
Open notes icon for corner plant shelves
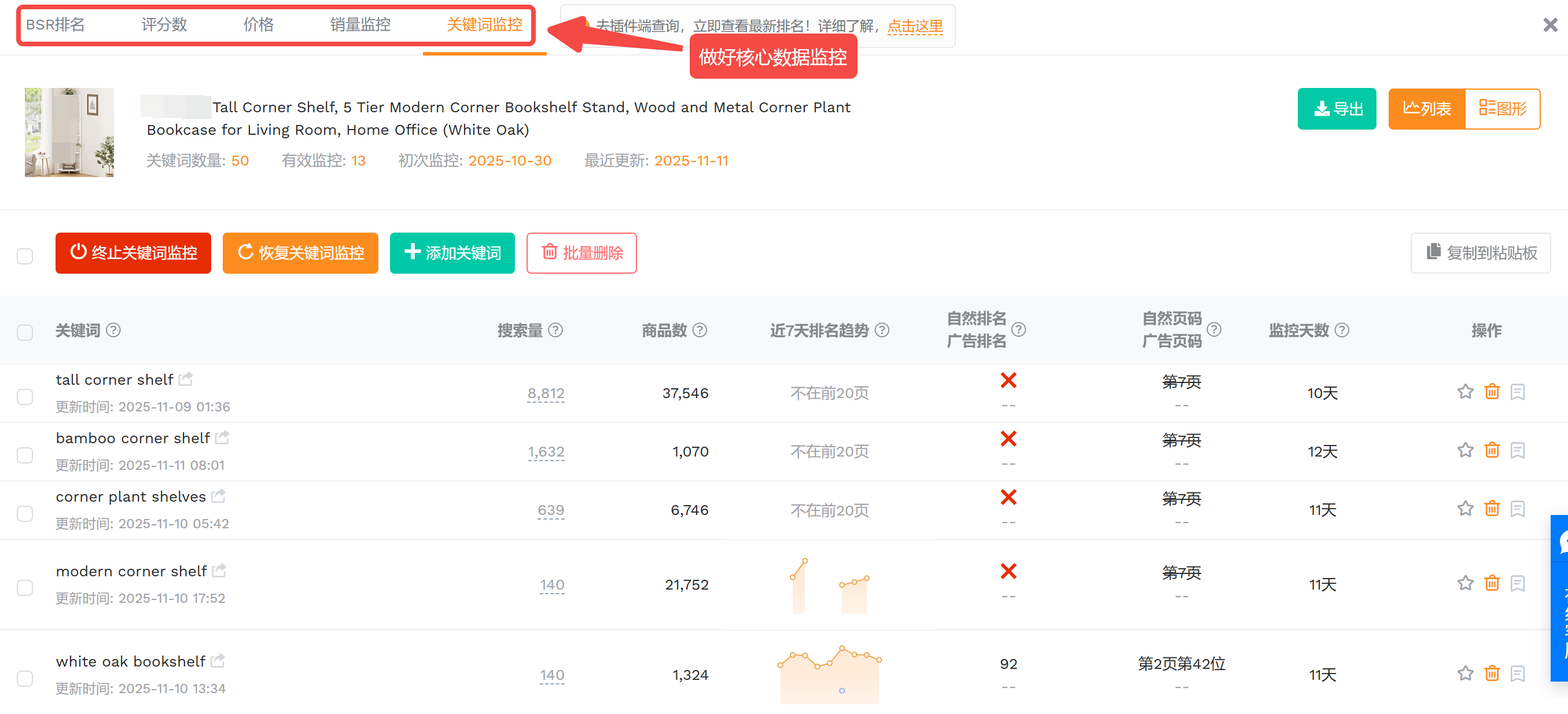coord(1518,509)
